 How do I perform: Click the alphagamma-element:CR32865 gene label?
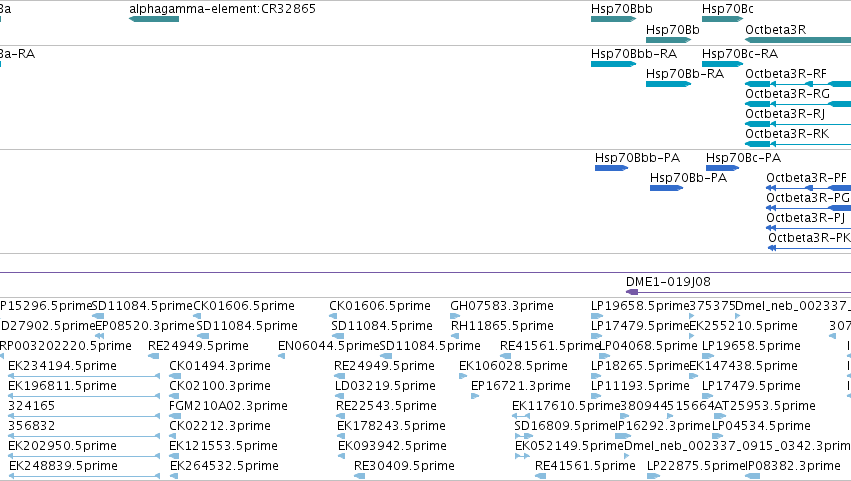[223, 9]
